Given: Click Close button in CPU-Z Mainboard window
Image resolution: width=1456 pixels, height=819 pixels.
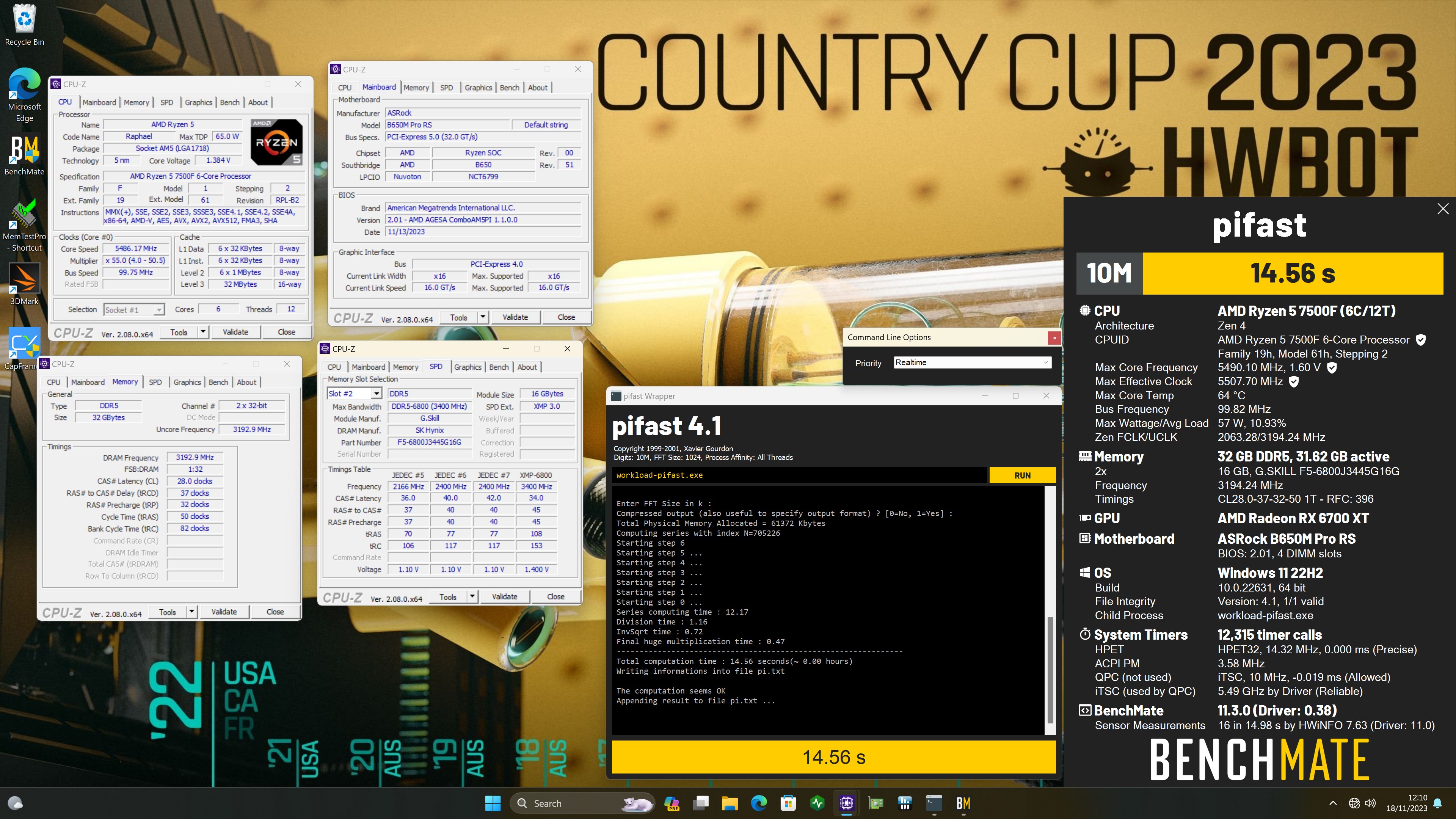Looking at the screenshot, I should (x=566, y=317).
